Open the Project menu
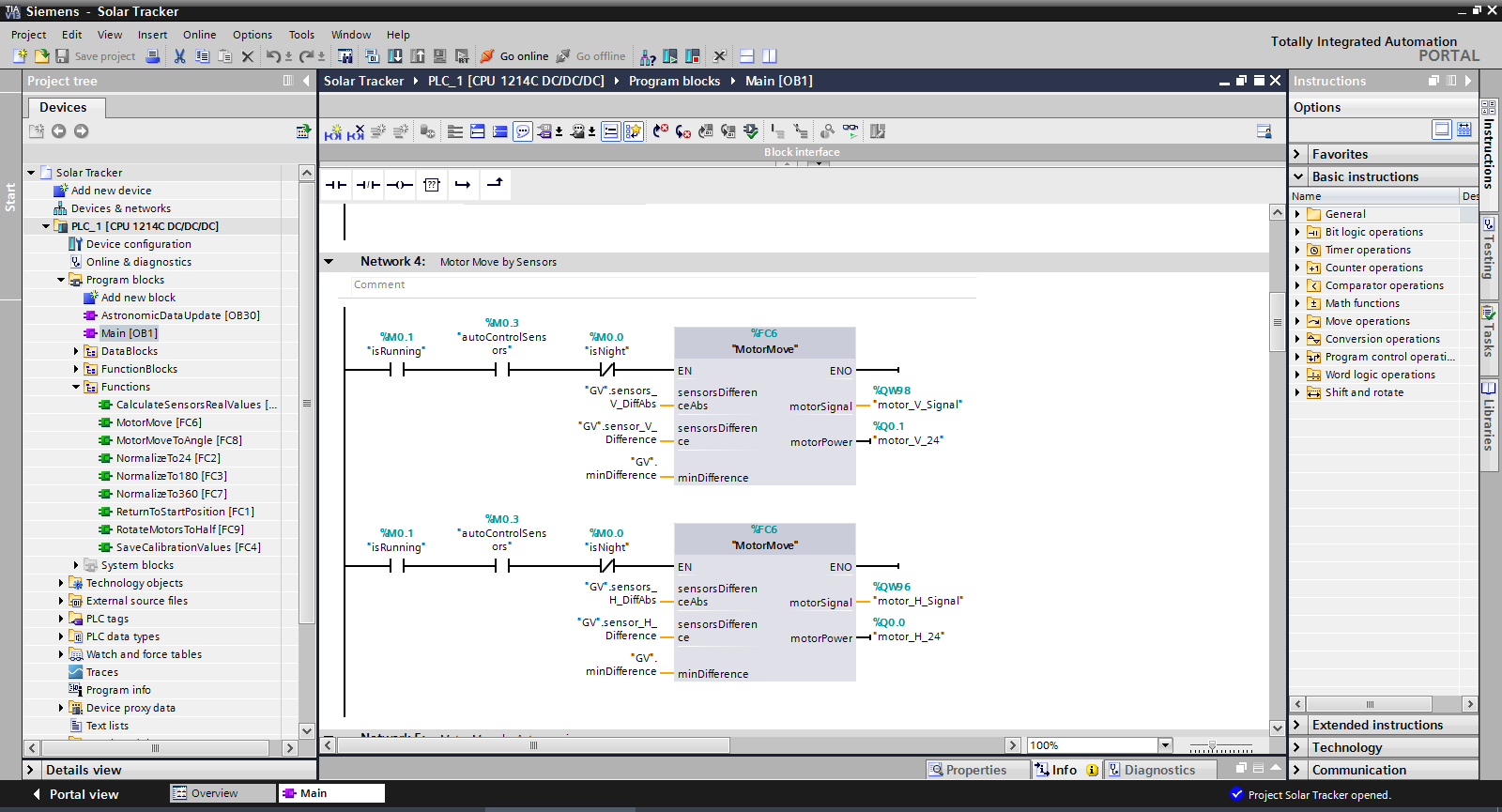The image size is (1502, 812). click(x=28, y=35)
